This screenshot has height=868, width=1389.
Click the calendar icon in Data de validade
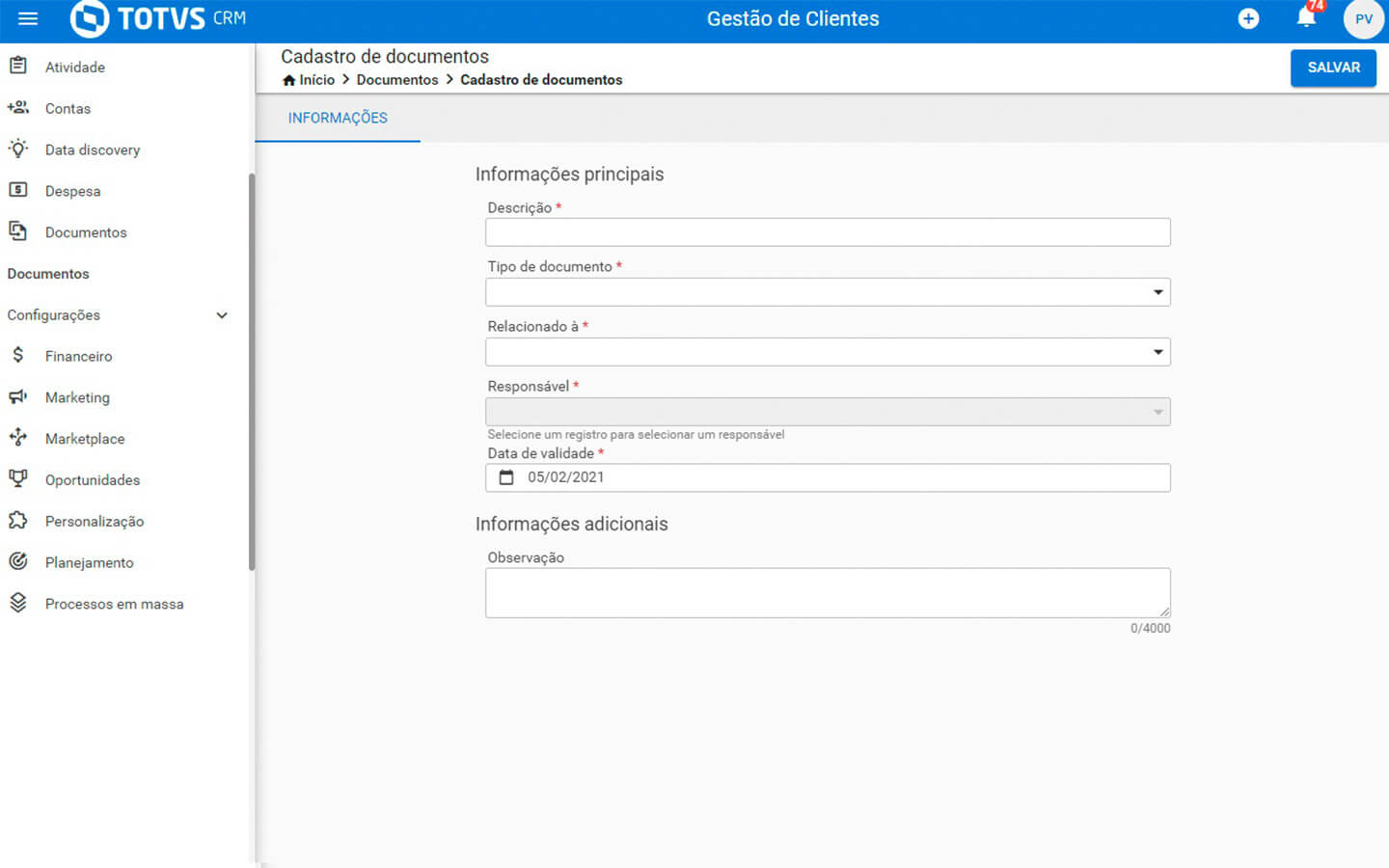(x=506, y=477)
